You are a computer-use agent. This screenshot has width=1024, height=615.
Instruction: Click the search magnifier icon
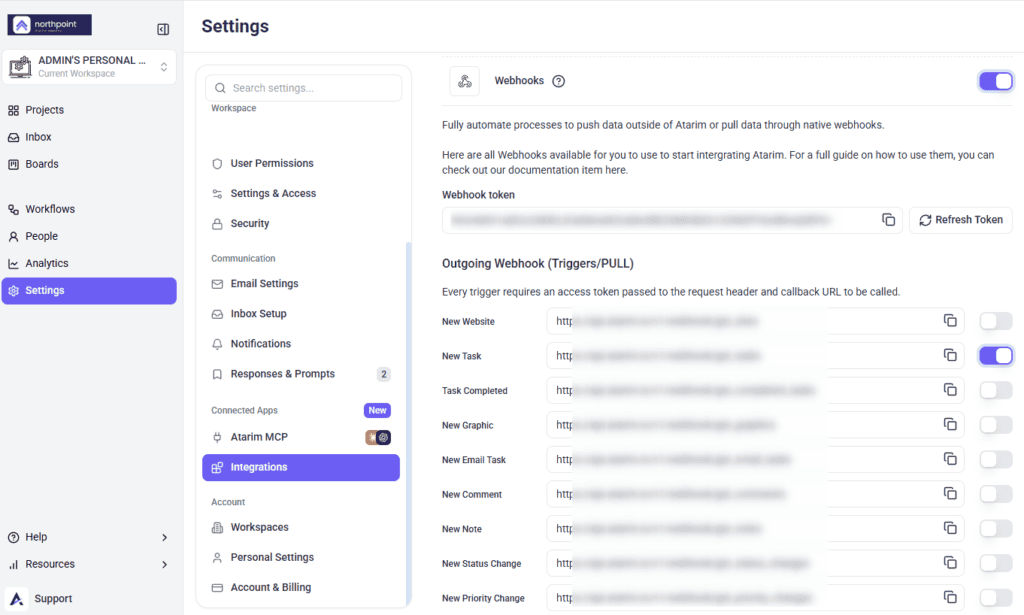220,88
